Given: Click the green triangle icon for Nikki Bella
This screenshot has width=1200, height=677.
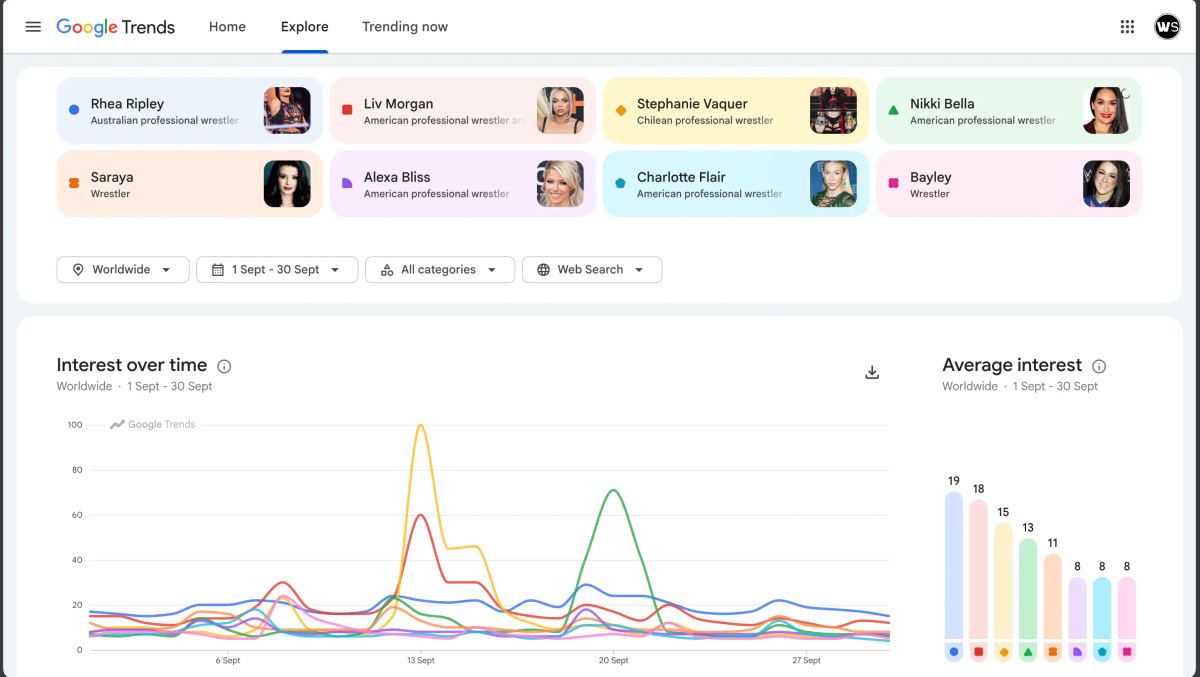Looking at the screenshot, I should 893,110.
